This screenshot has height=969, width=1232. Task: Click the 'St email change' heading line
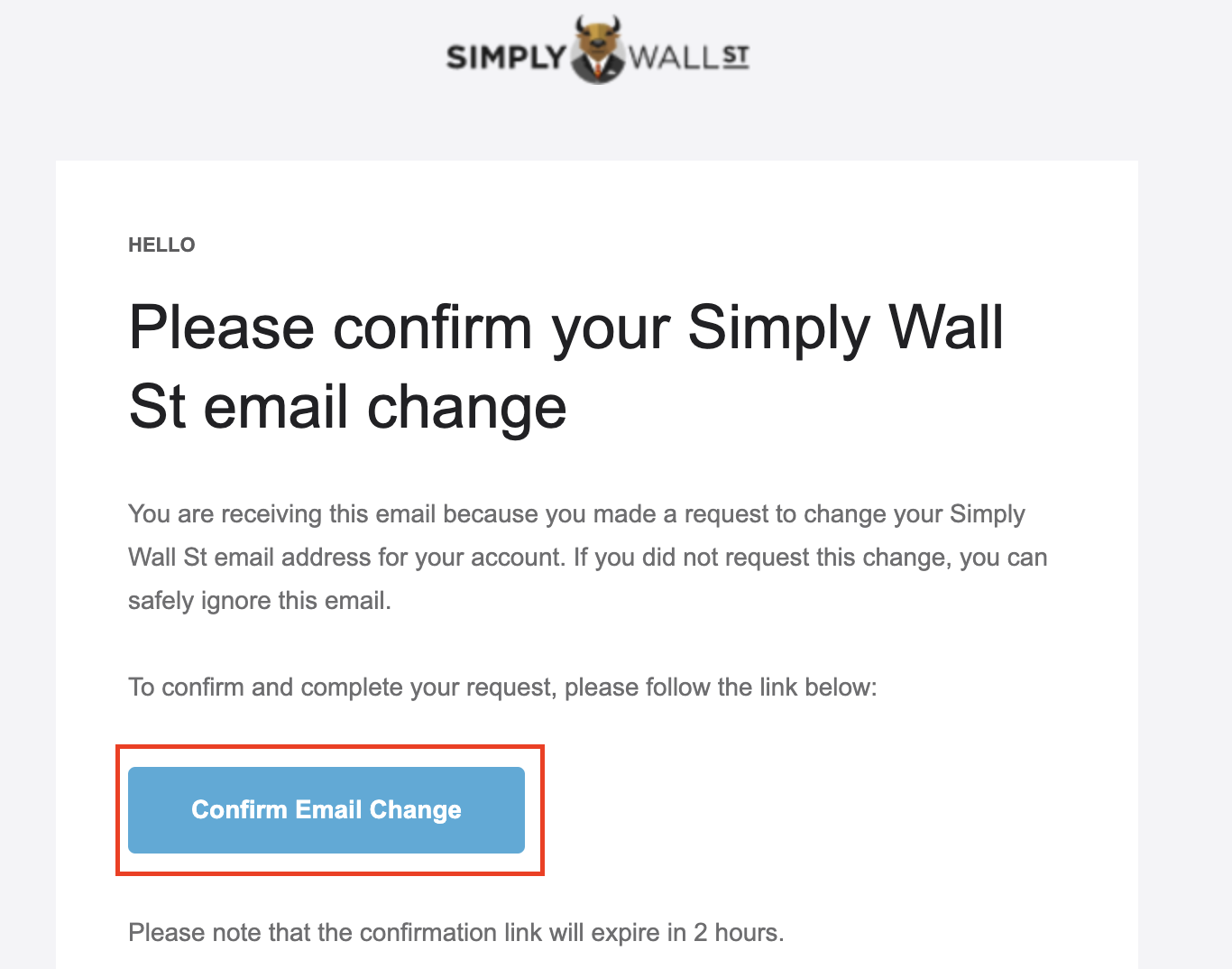click(348, 408)
